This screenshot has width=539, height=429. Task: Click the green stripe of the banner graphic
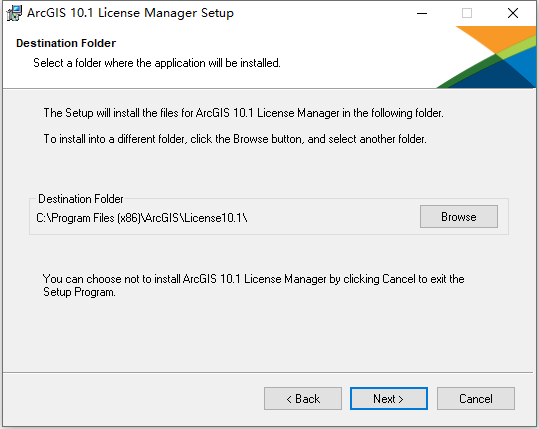[x=473, y=70]
